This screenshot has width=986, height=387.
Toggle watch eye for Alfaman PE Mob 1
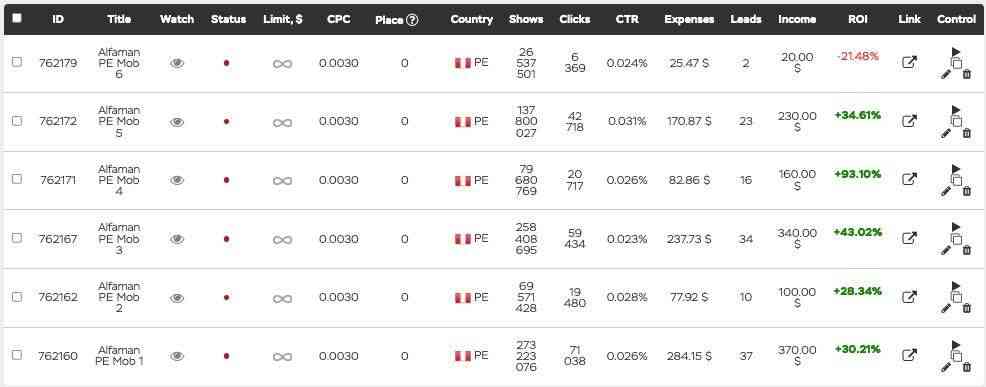click(177, 356)
